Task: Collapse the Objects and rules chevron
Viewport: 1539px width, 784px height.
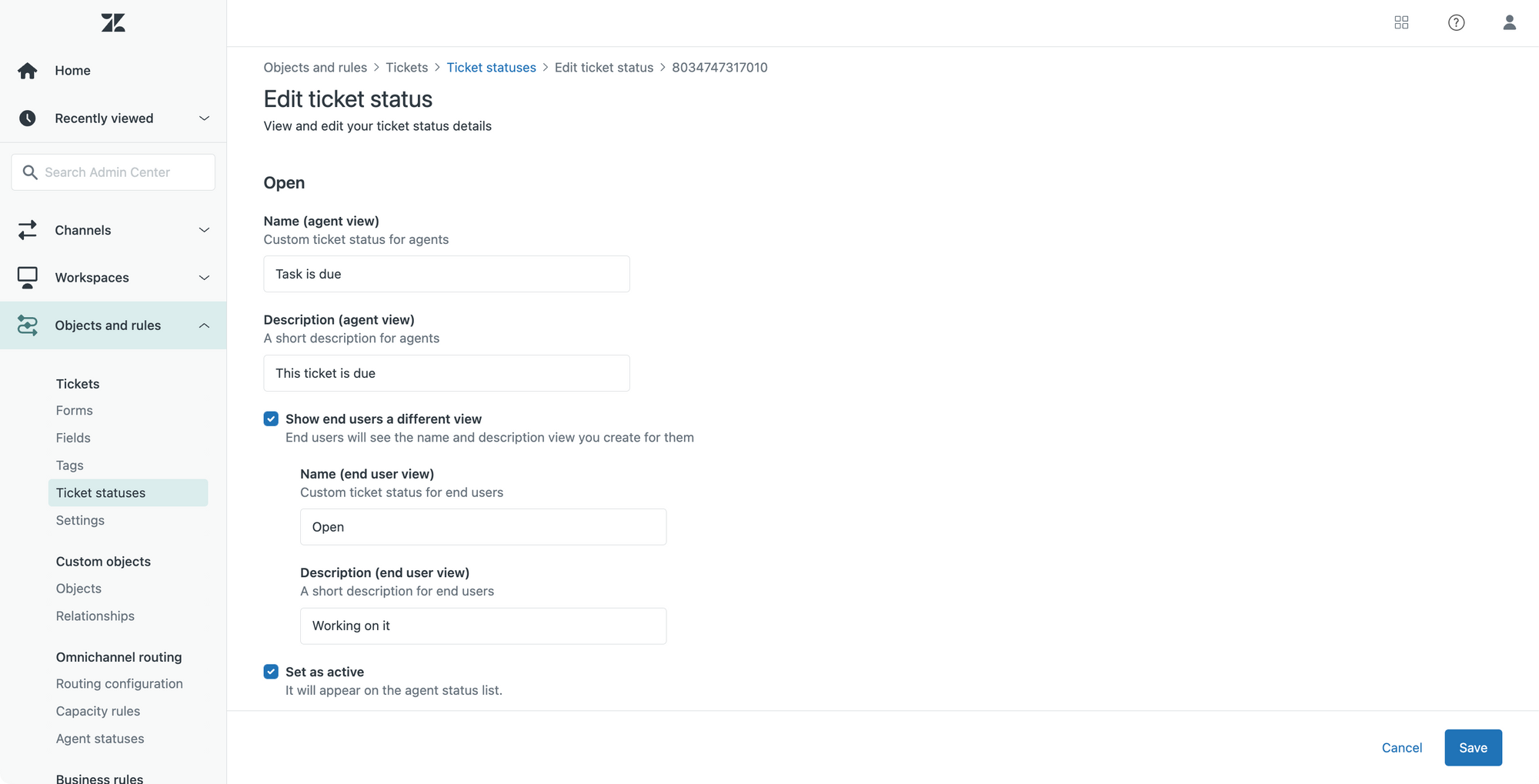Action: point(204,325)
